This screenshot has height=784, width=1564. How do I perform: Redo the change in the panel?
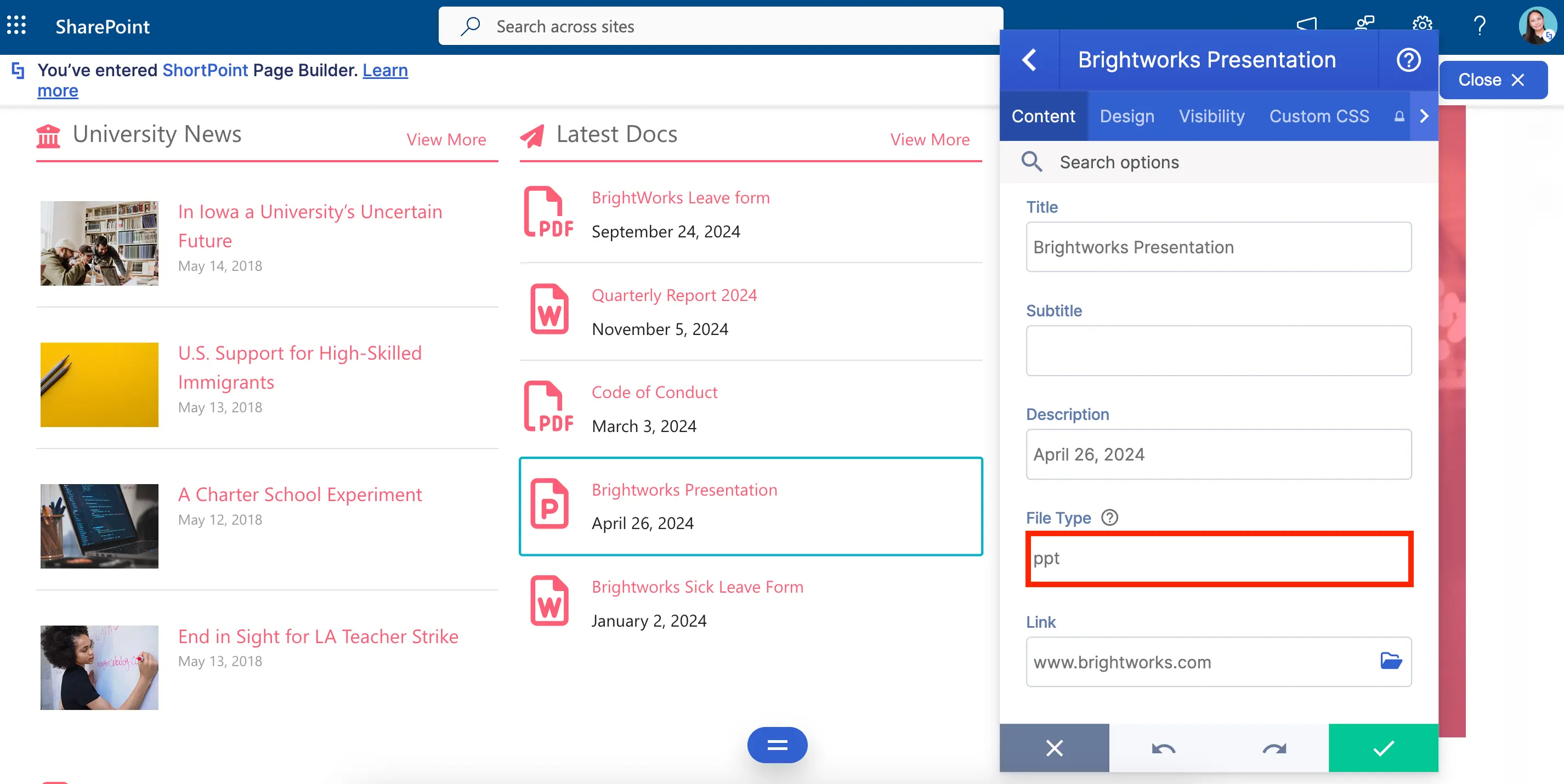(1274, 748)
